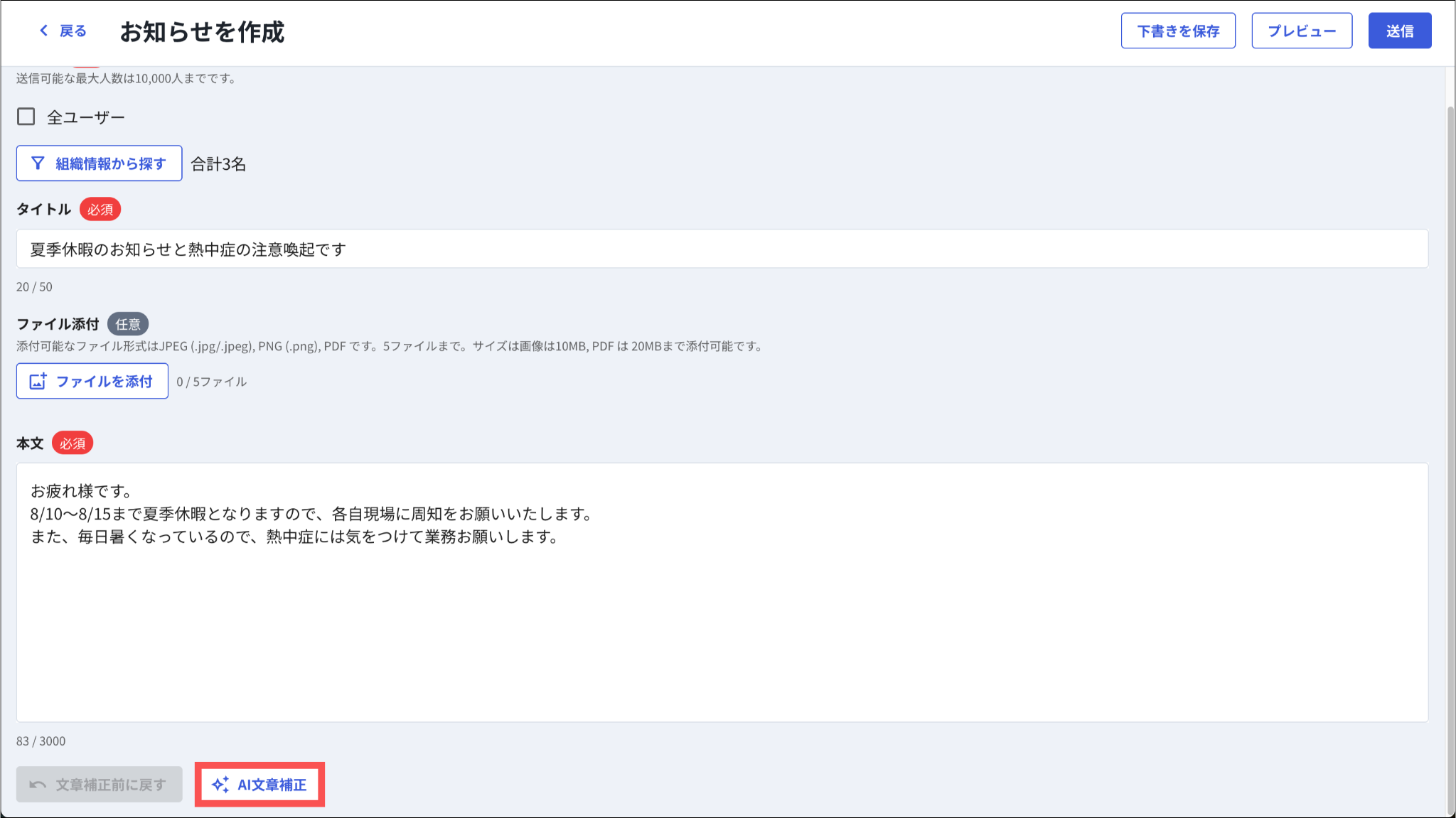
Task: Click the 任意 badge next to ファイル添付
Action: [128, 324]
